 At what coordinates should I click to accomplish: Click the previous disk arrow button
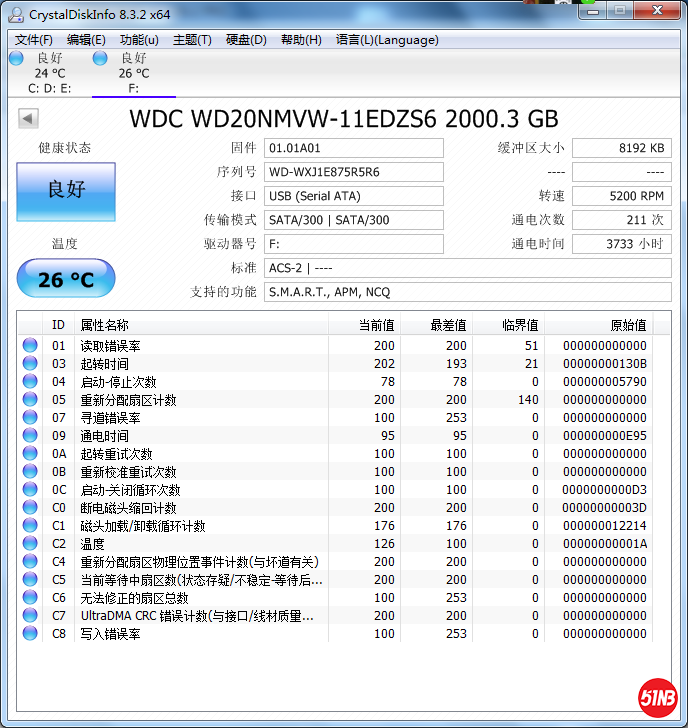[28, 119]
